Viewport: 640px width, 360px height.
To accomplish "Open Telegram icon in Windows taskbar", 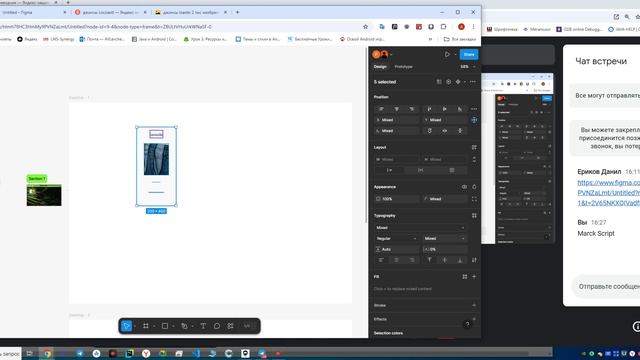I will 80,353.
